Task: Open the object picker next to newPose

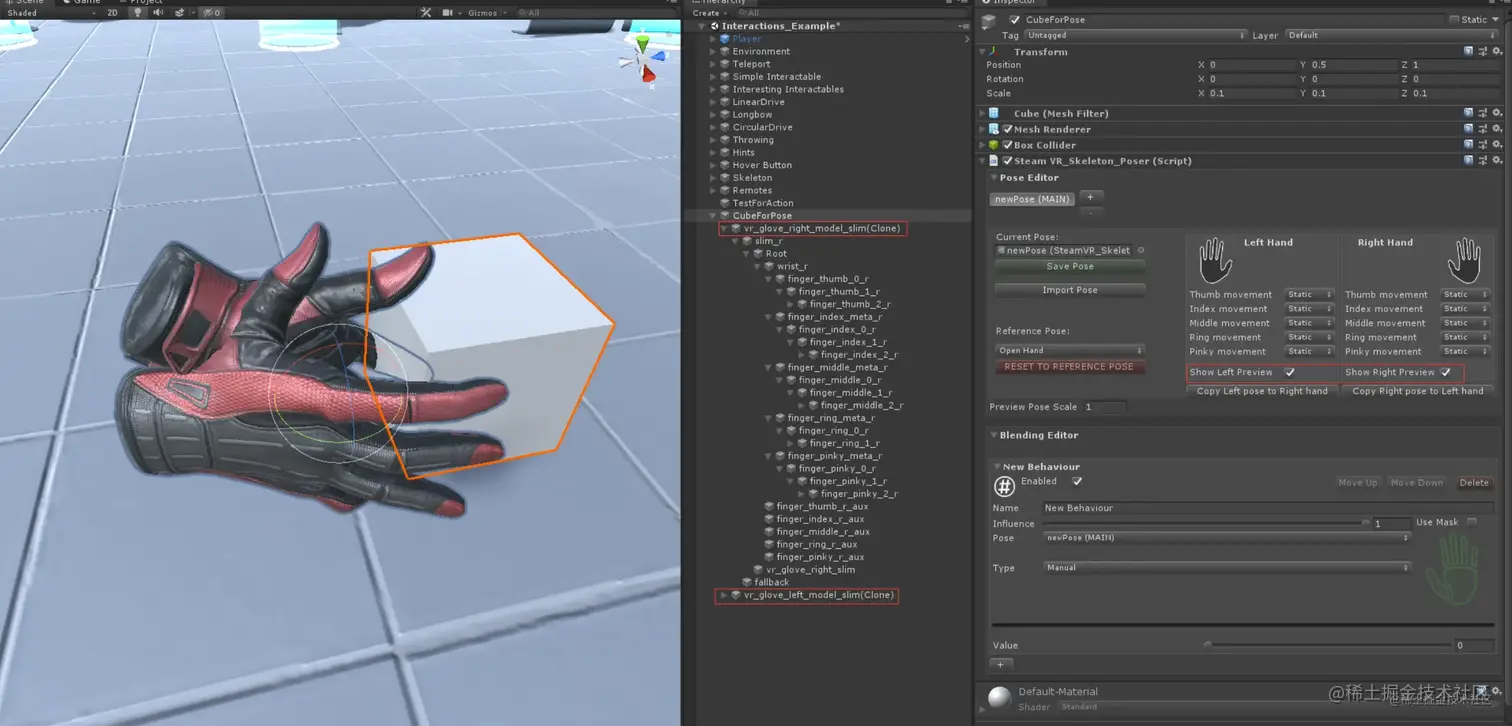Action: pos(1141,251)
